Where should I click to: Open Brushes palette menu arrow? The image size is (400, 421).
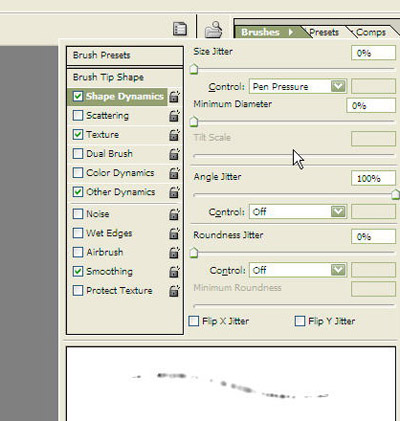[x=291, y=32]
